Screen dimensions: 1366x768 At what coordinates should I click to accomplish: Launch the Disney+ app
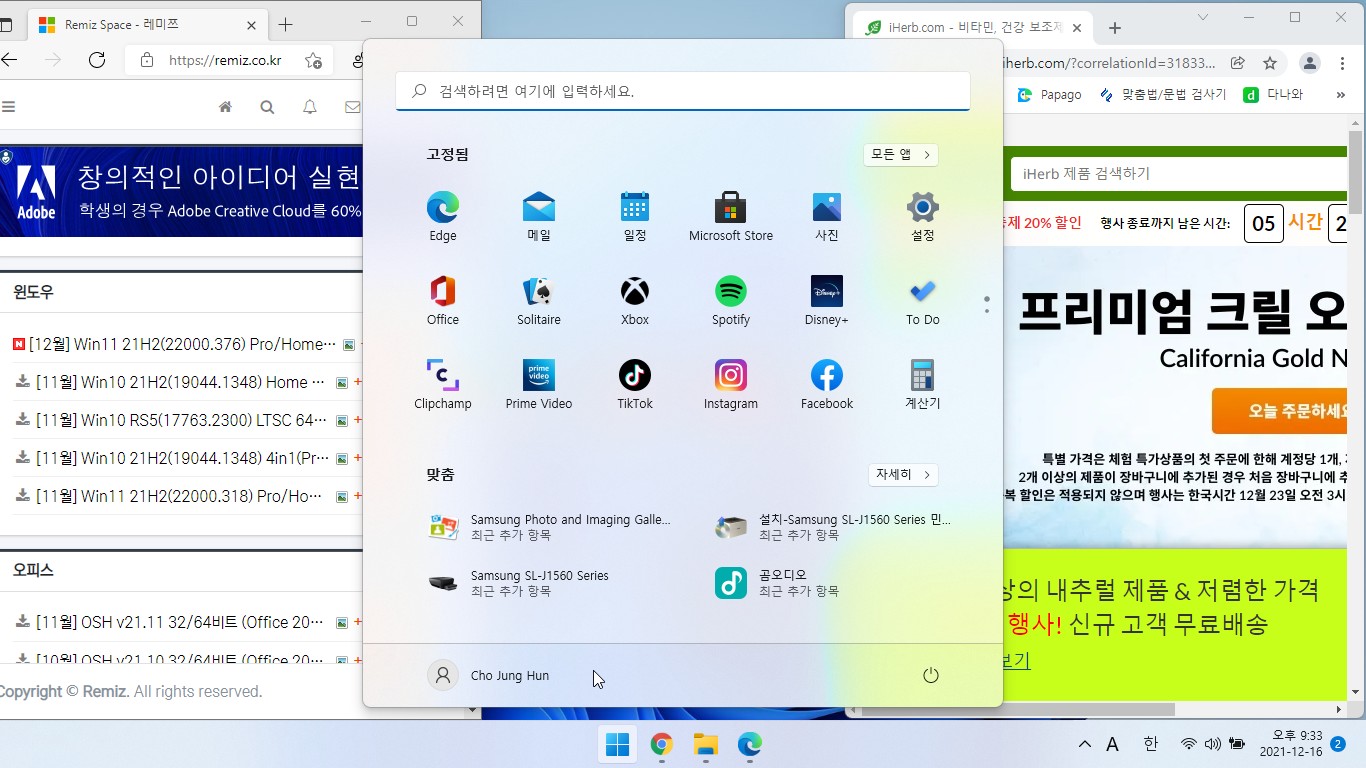pos(827,301)
